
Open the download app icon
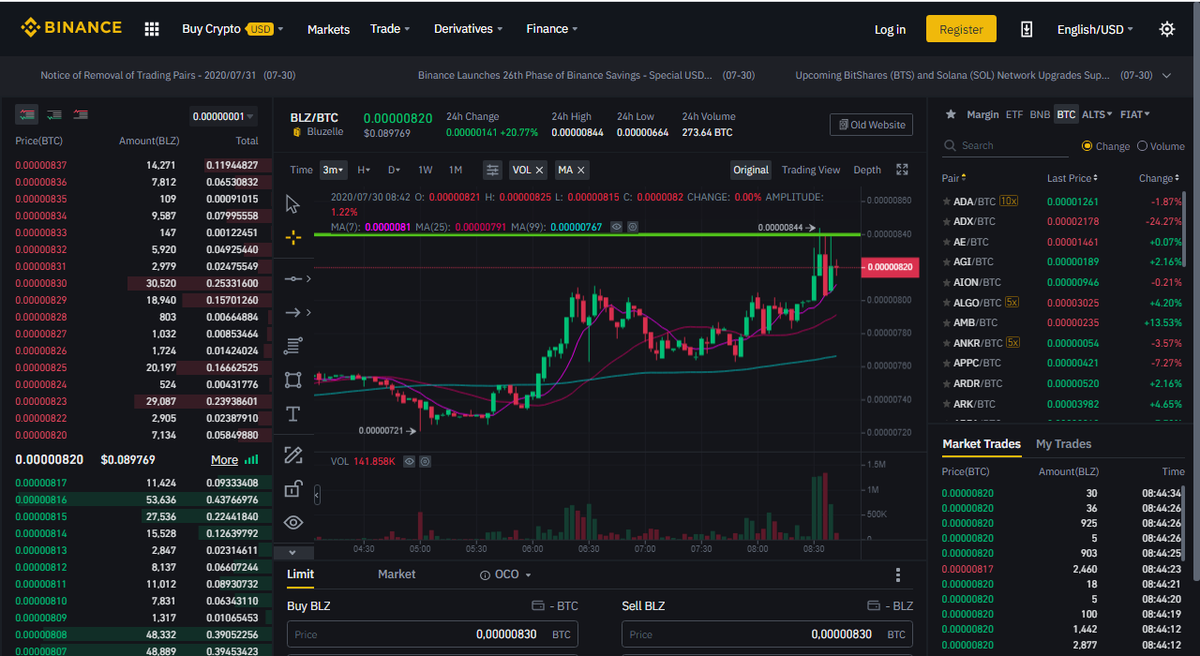coord(1026,29)
